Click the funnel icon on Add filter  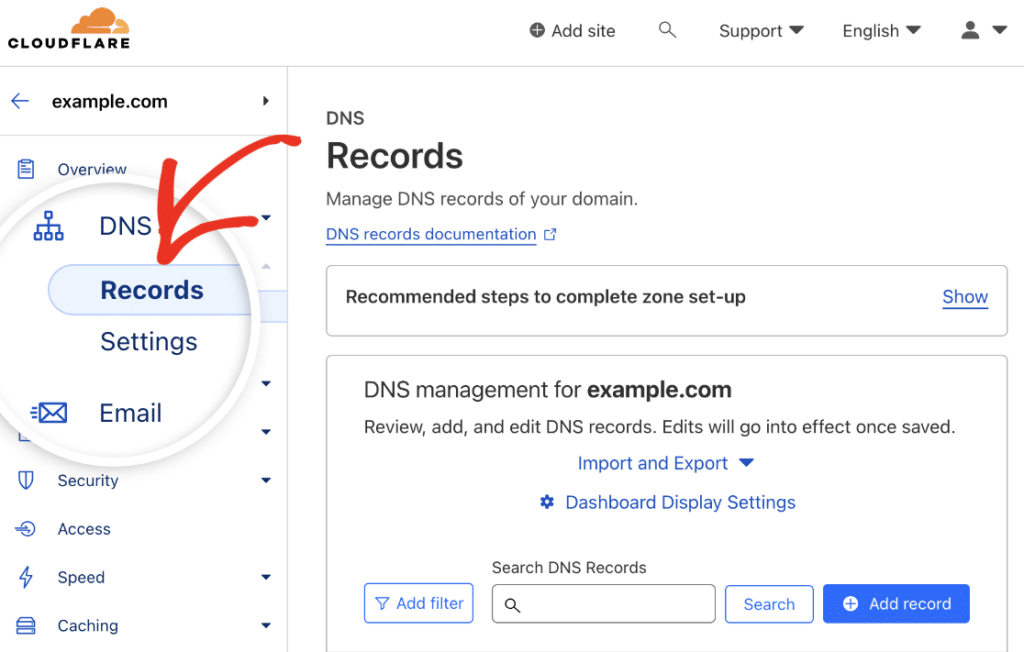coord(383,603)
